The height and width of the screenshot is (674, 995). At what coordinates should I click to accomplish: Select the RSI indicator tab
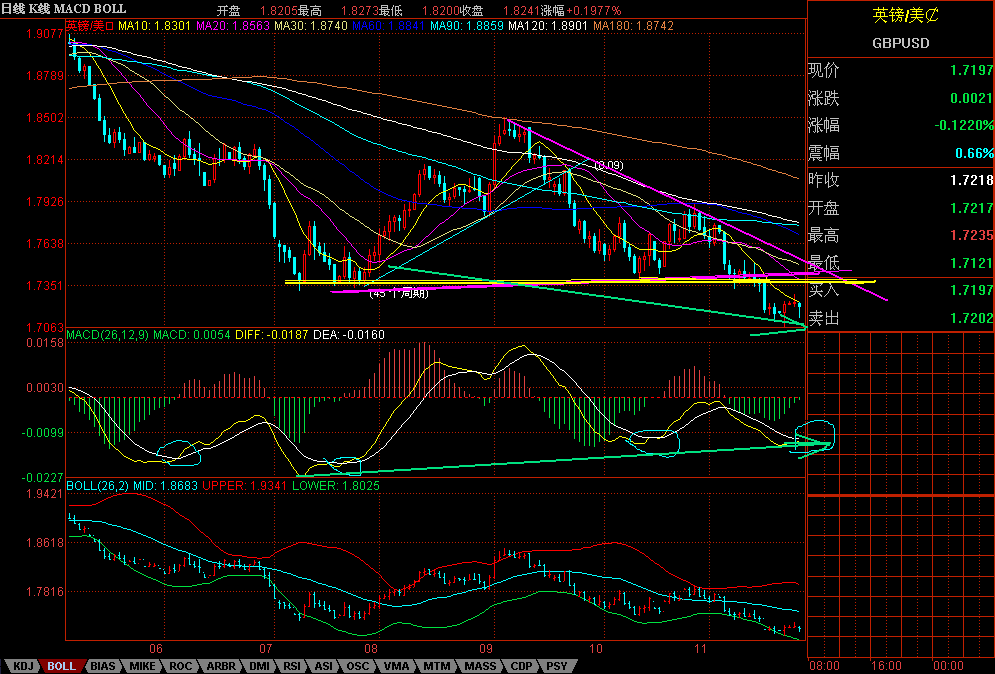pyautogui.click(x=292, y=666)
